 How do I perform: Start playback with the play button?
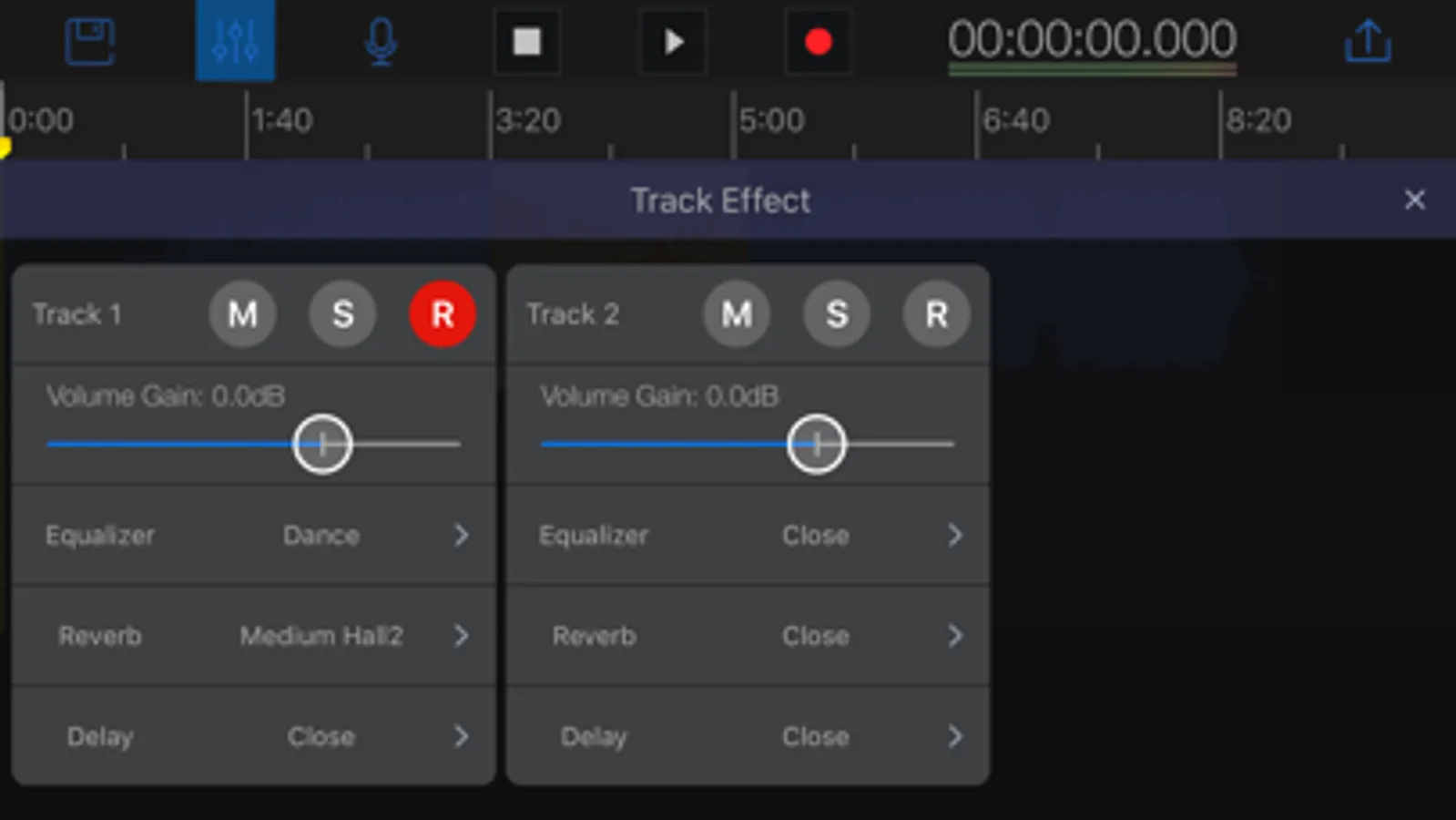coord(673,42)
